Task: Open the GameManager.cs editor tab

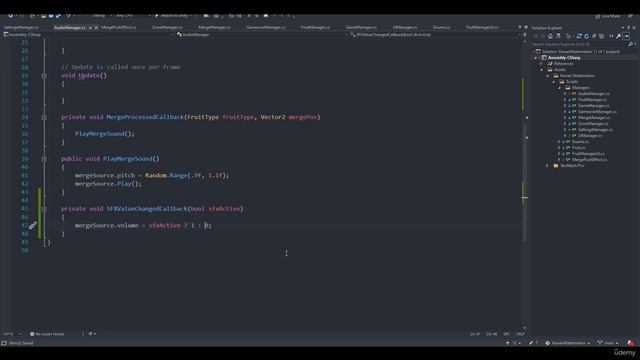Action: pos(361,27)
